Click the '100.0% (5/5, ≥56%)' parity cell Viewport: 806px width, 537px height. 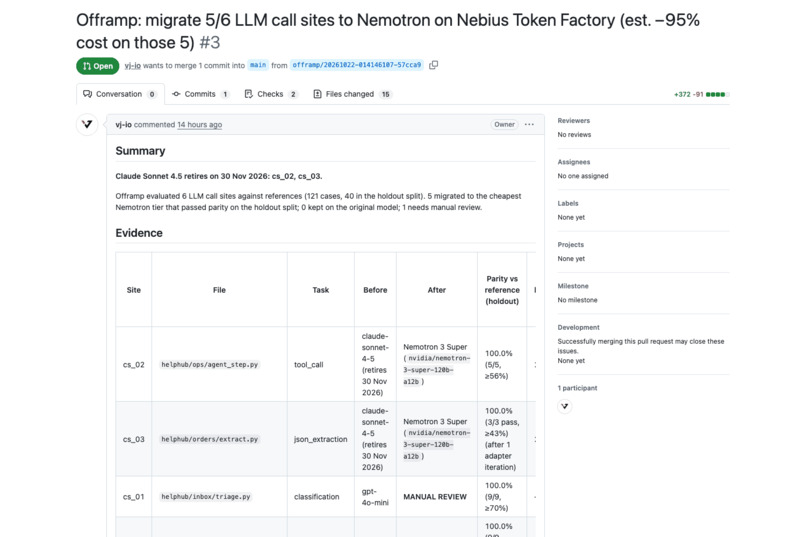coord(502,364)
